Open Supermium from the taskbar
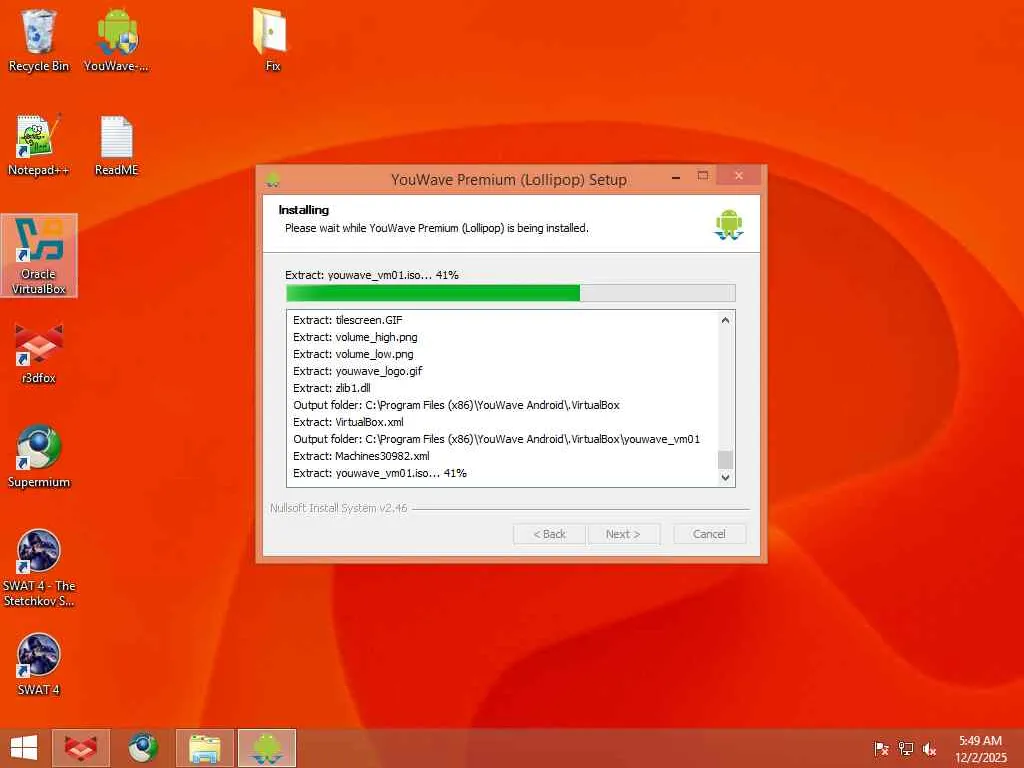 tap(142, 748)
